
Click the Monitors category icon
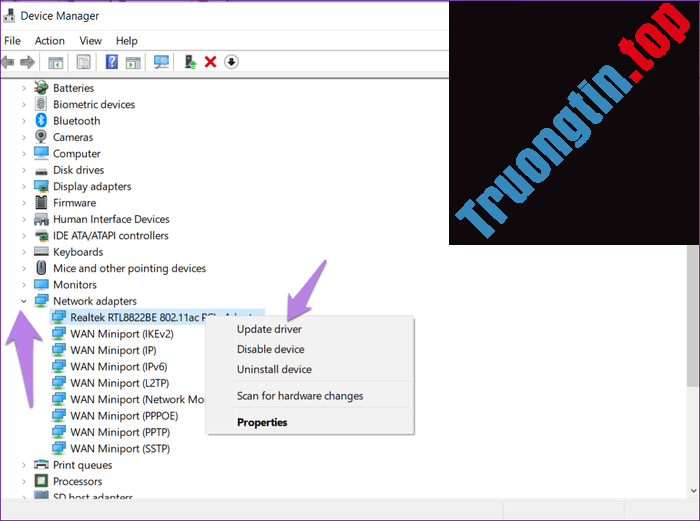pos(41,284)
